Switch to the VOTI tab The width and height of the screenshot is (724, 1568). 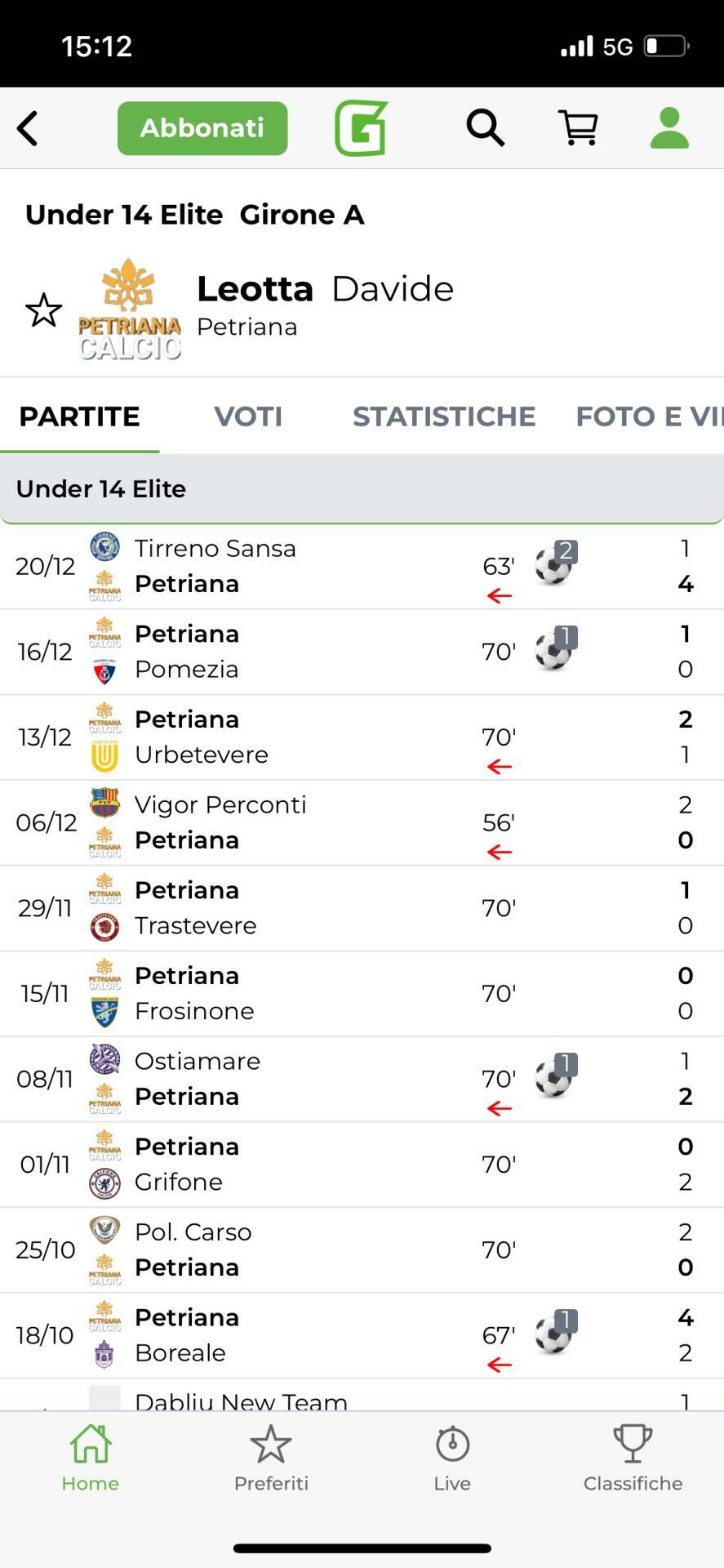coord(248,416)
